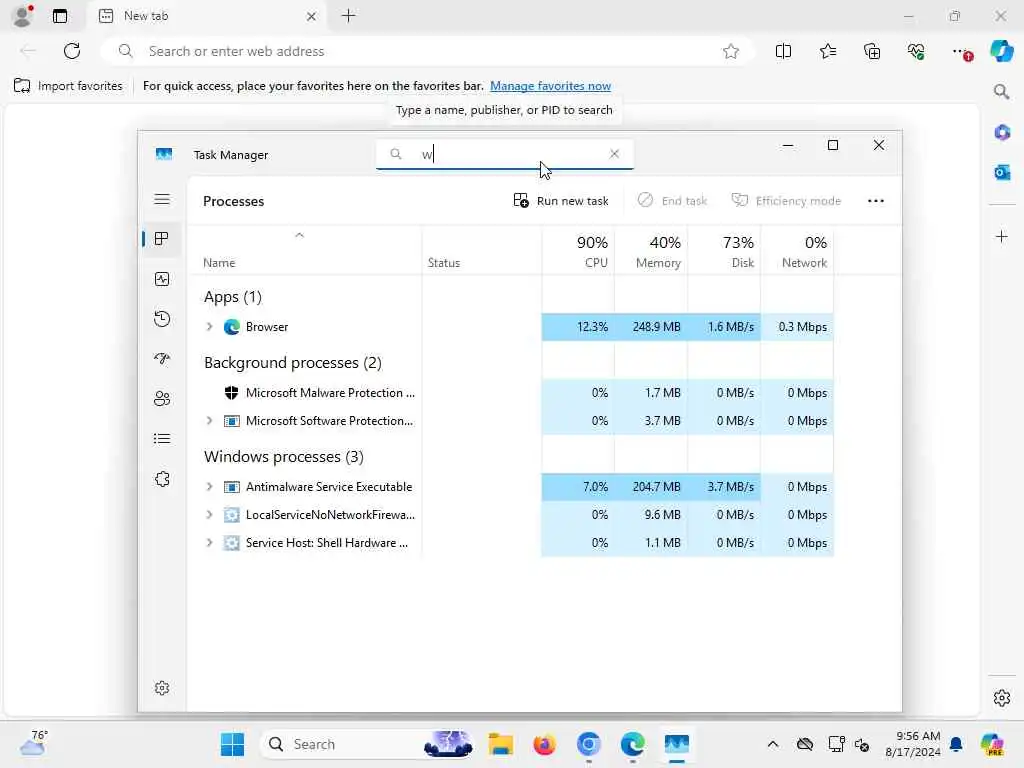Expand Antimalware Service Executable row
Image resolution: width=1024 pixels, height=768 pixels.
[x=209, y=487]
